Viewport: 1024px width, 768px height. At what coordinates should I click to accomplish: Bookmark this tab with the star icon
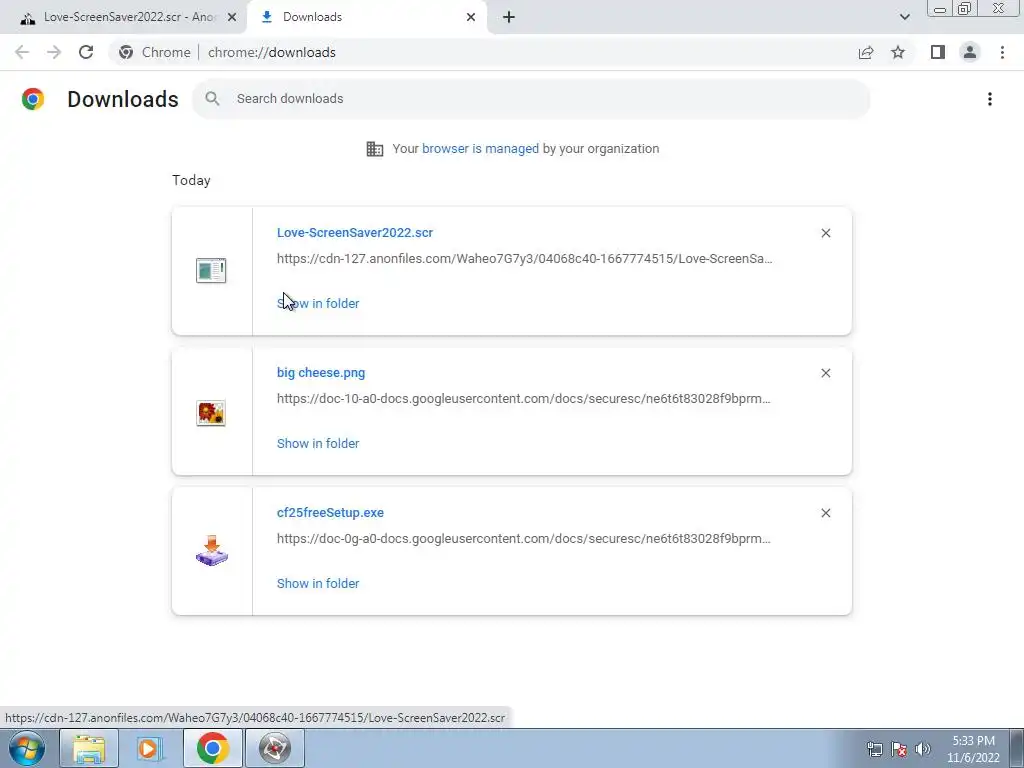click(x=898, y=52)
